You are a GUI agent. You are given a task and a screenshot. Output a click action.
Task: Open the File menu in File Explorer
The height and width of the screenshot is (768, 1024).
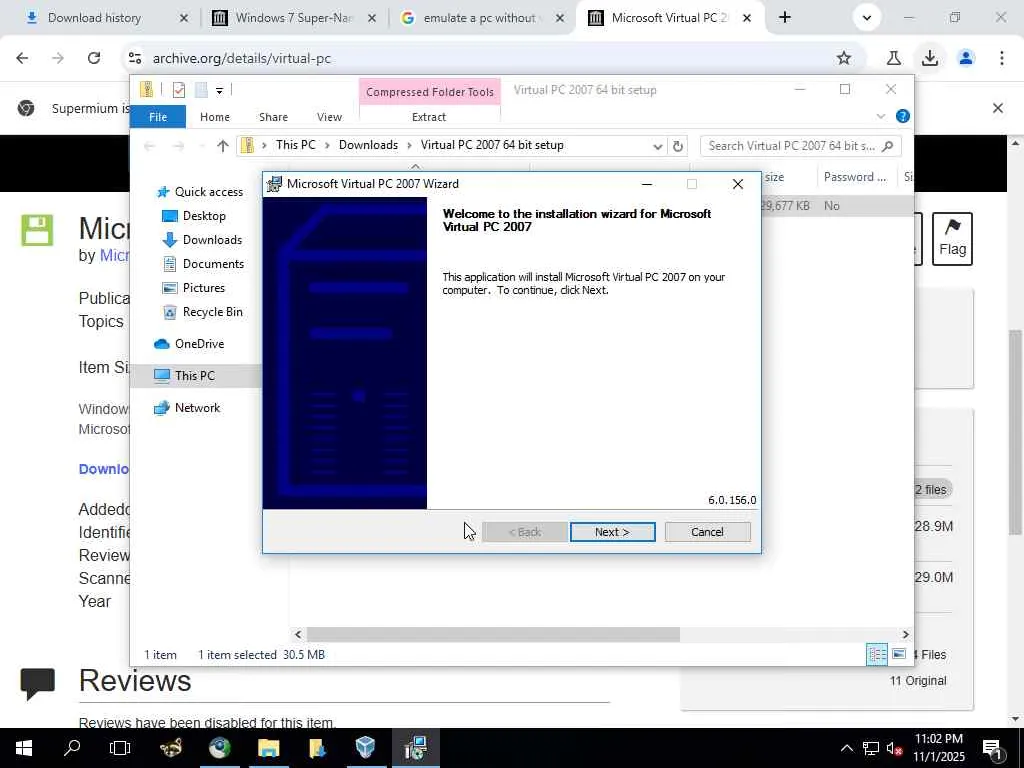158,117
